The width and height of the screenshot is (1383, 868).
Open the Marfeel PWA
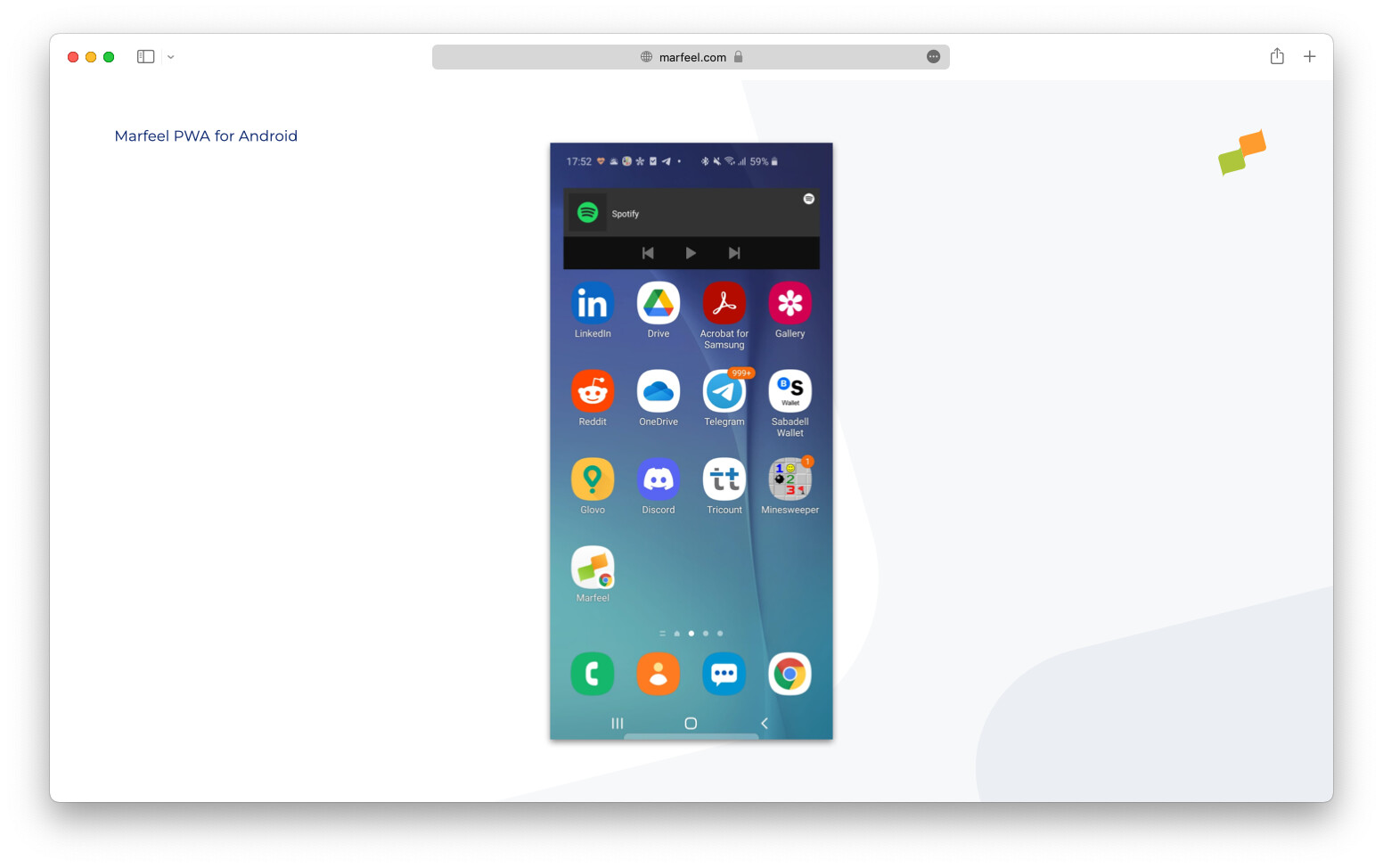pos(592,566)
